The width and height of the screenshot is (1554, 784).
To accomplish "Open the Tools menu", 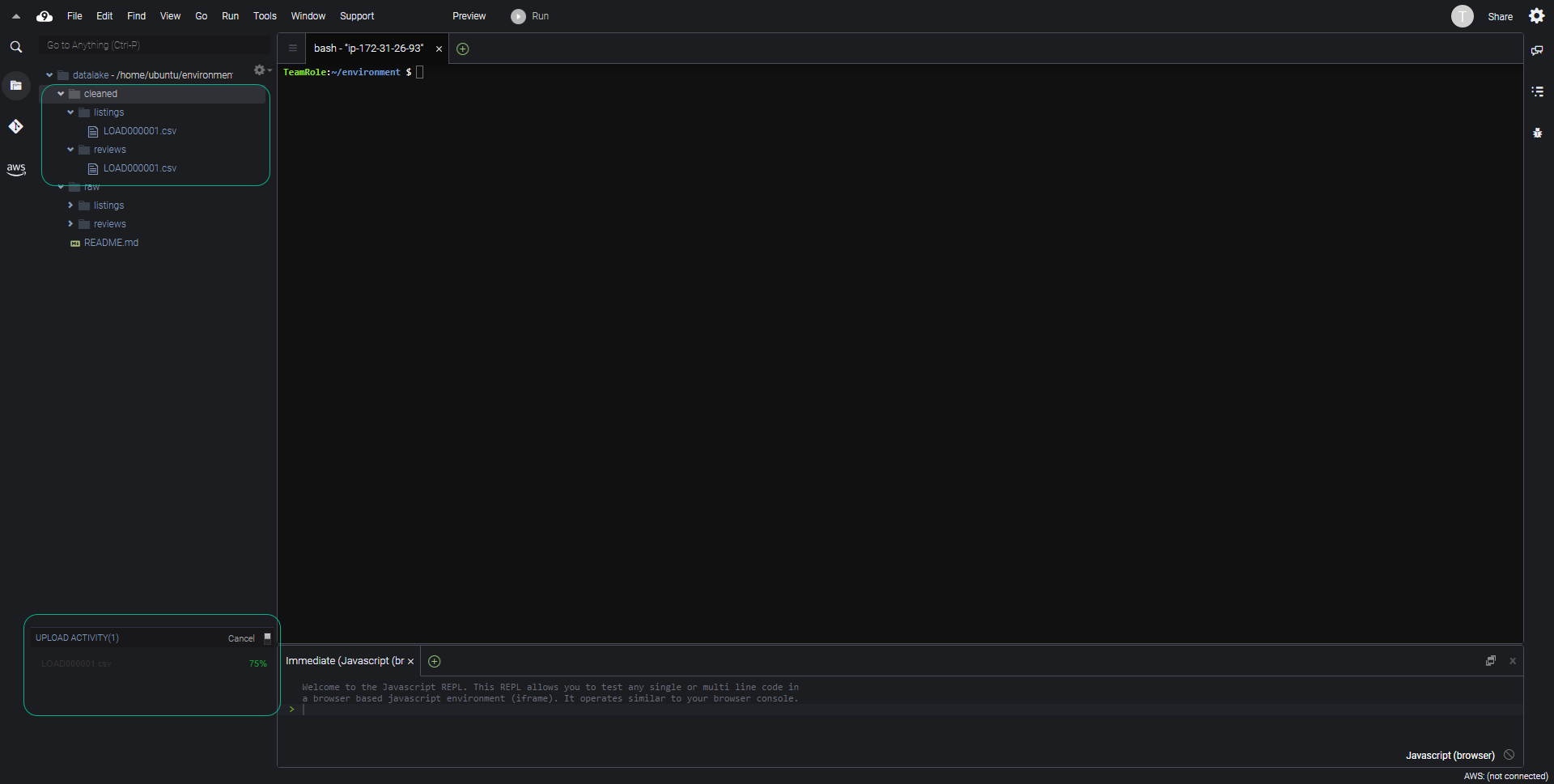I will [x=265, y=16].
